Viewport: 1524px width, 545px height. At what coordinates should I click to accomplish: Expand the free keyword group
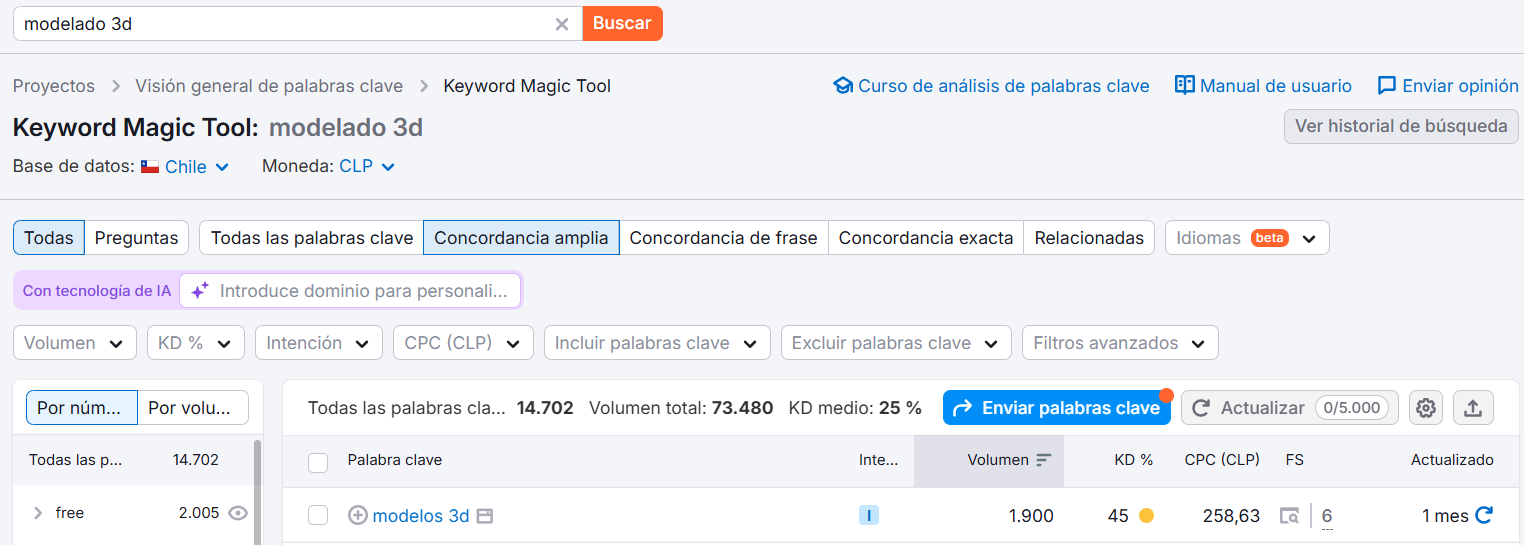pos(38,513)
